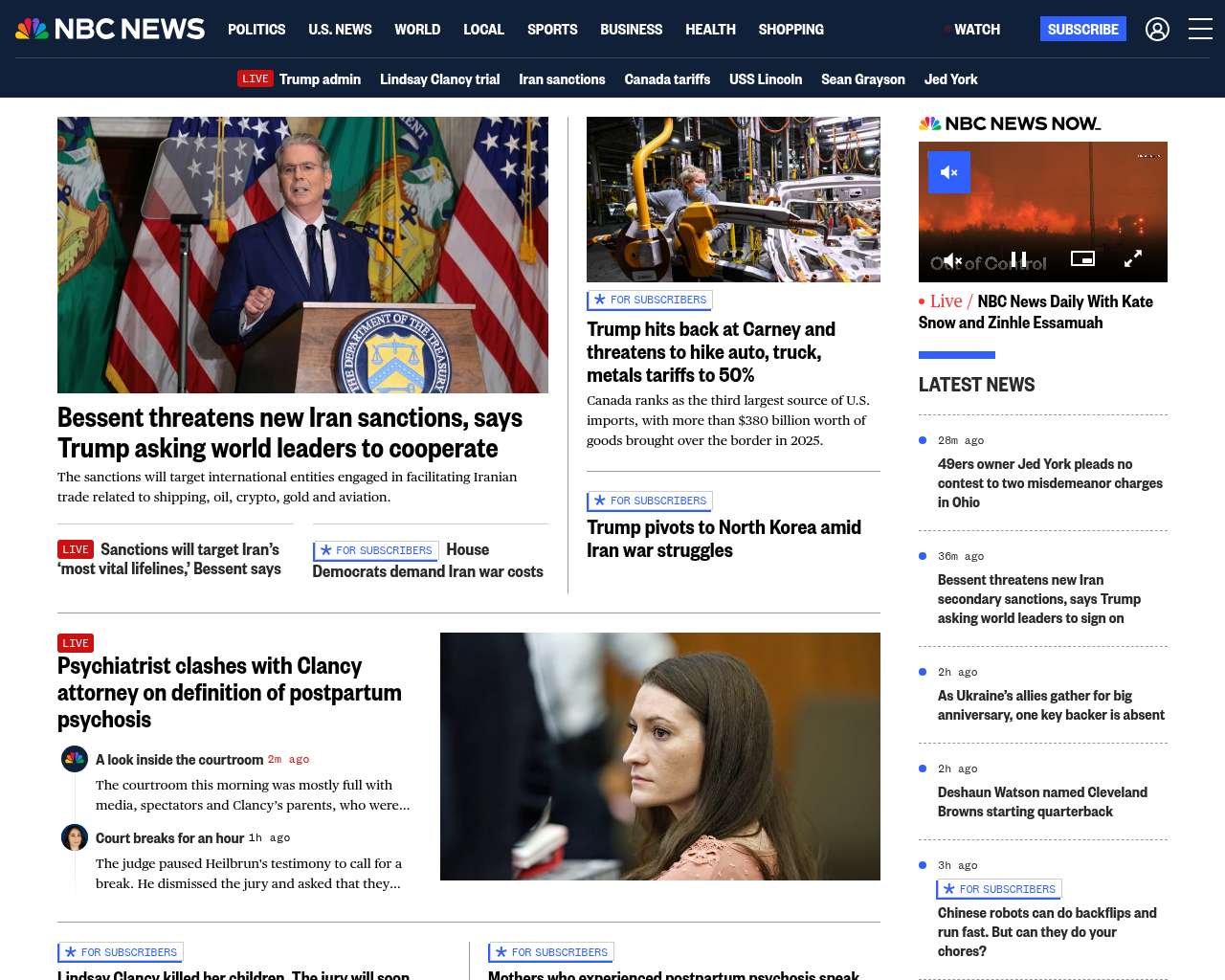This screenshot has width=1225, height=980.
Task: Open NBC News Daily With Kate Snow link
Action: click(1036, 312)
